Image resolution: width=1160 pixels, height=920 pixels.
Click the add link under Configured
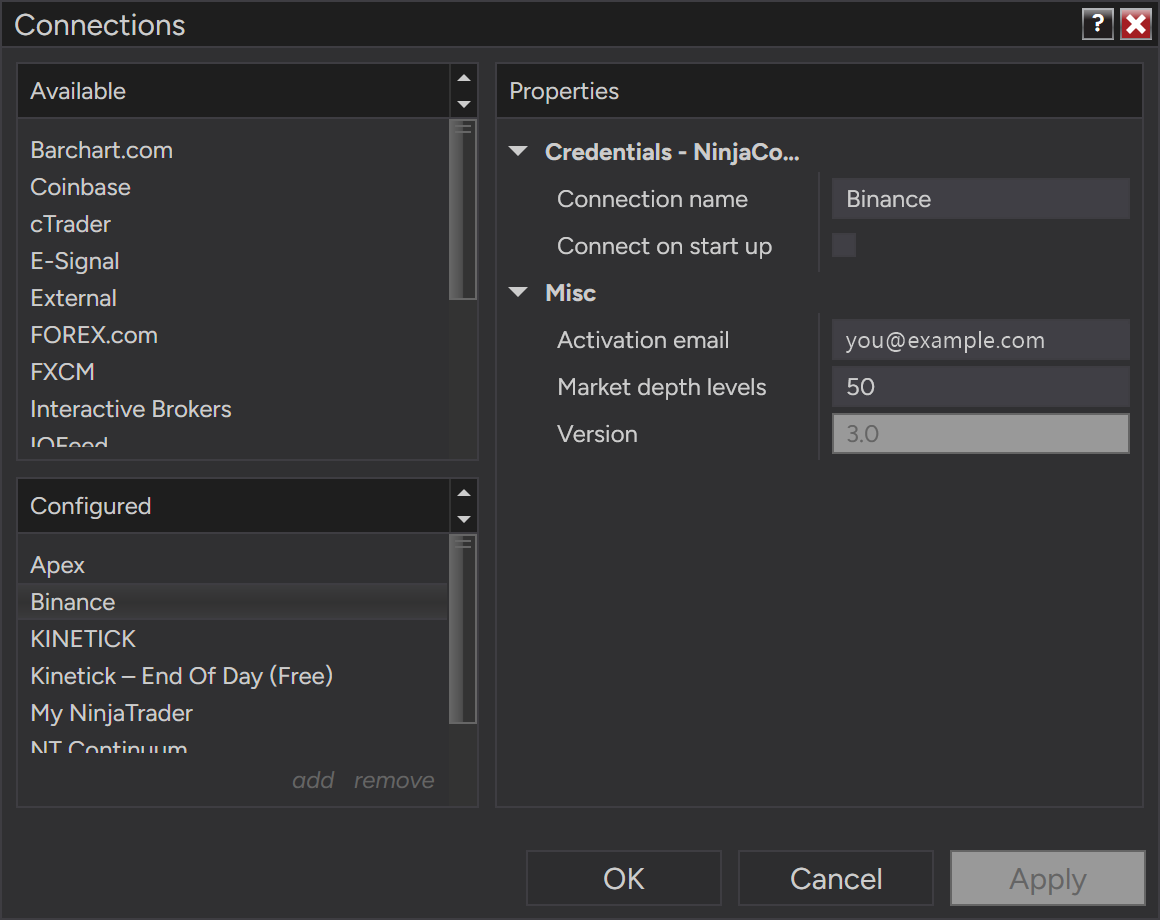pyautogui.click(x=313, y=780)
